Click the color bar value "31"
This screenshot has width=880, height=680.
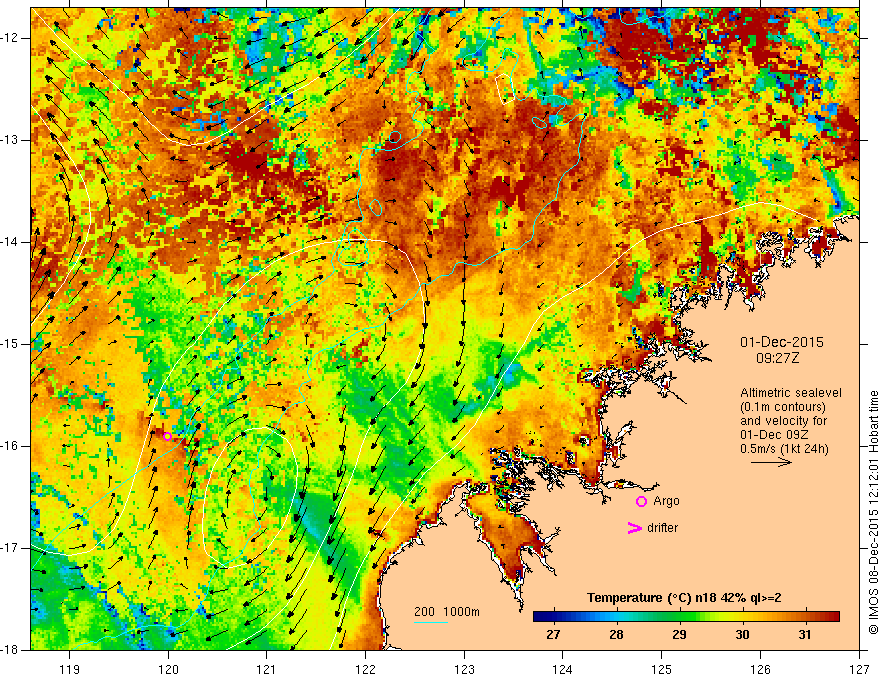805,635
